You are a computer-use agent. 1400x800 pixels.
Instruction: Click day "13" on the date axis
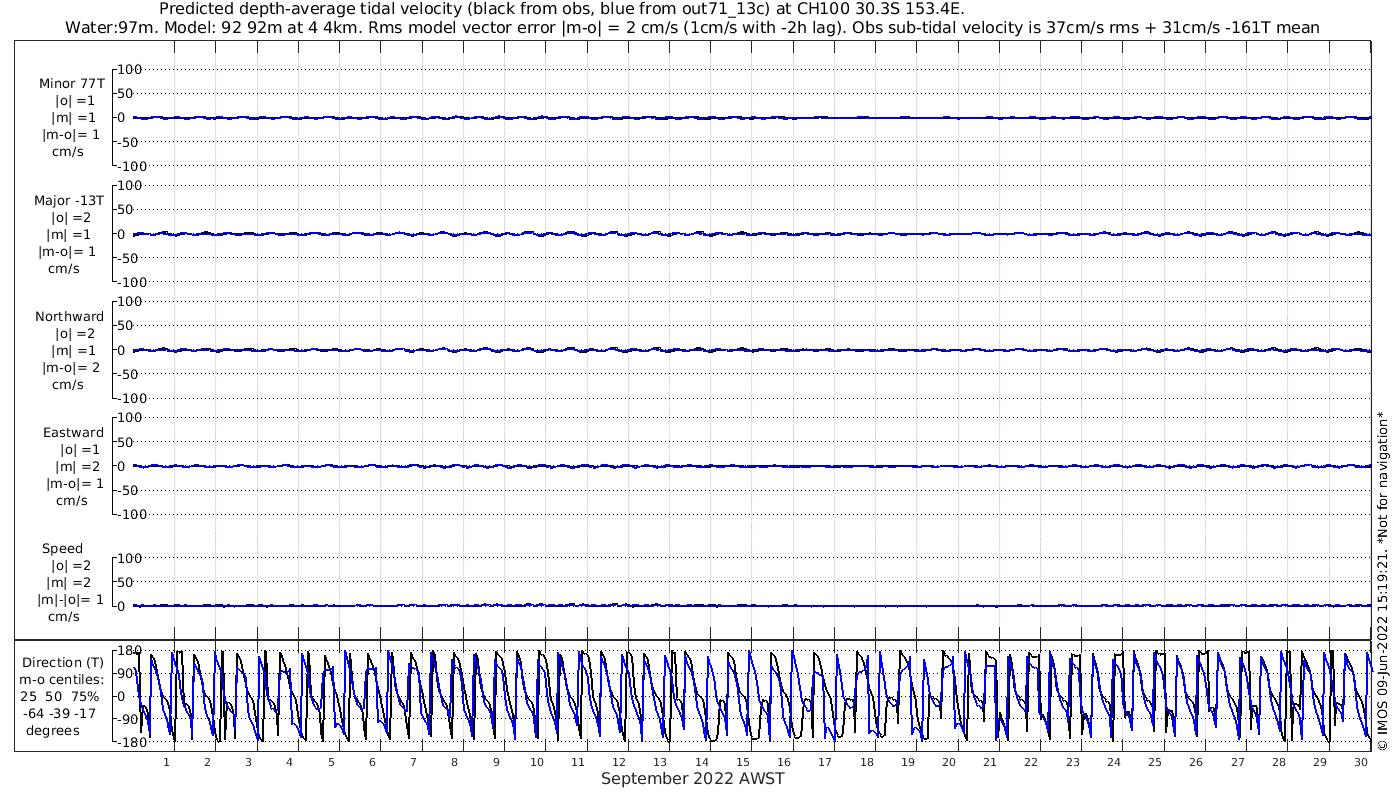661,762
